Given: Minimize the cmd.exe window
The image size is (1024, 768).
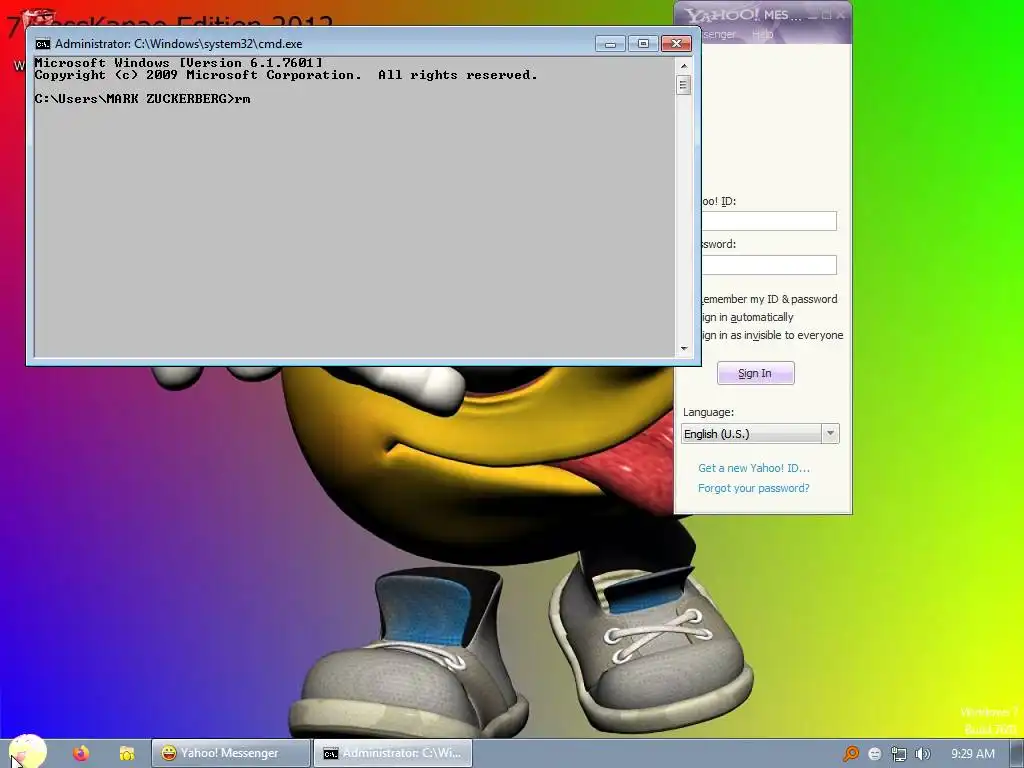Looking at the screenshot, I should (x=611, y=44).
